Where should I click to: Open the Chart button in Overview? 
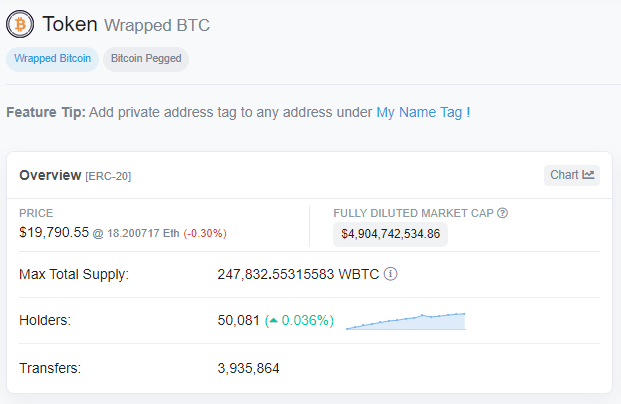(x=572, y=175)
